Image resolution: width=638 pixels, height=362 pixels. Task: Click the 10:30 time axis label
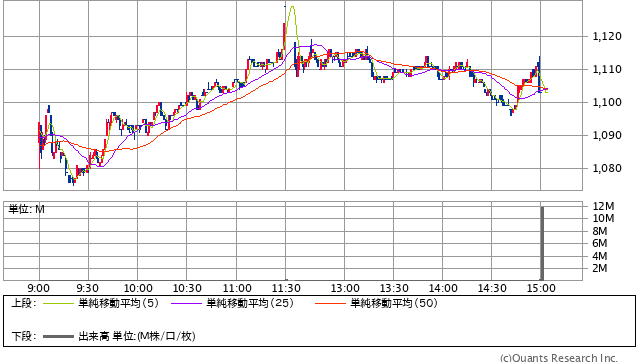pyautogui.click(x=187, y=288)
